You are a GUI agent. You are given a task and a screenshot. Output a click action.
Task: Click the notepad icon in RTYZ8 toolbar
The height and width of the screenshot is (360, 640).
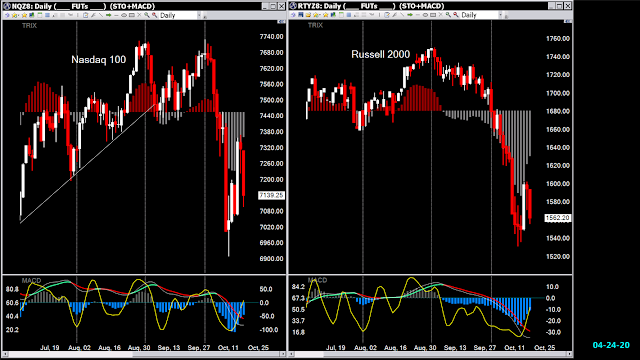(x=387, y=15)
